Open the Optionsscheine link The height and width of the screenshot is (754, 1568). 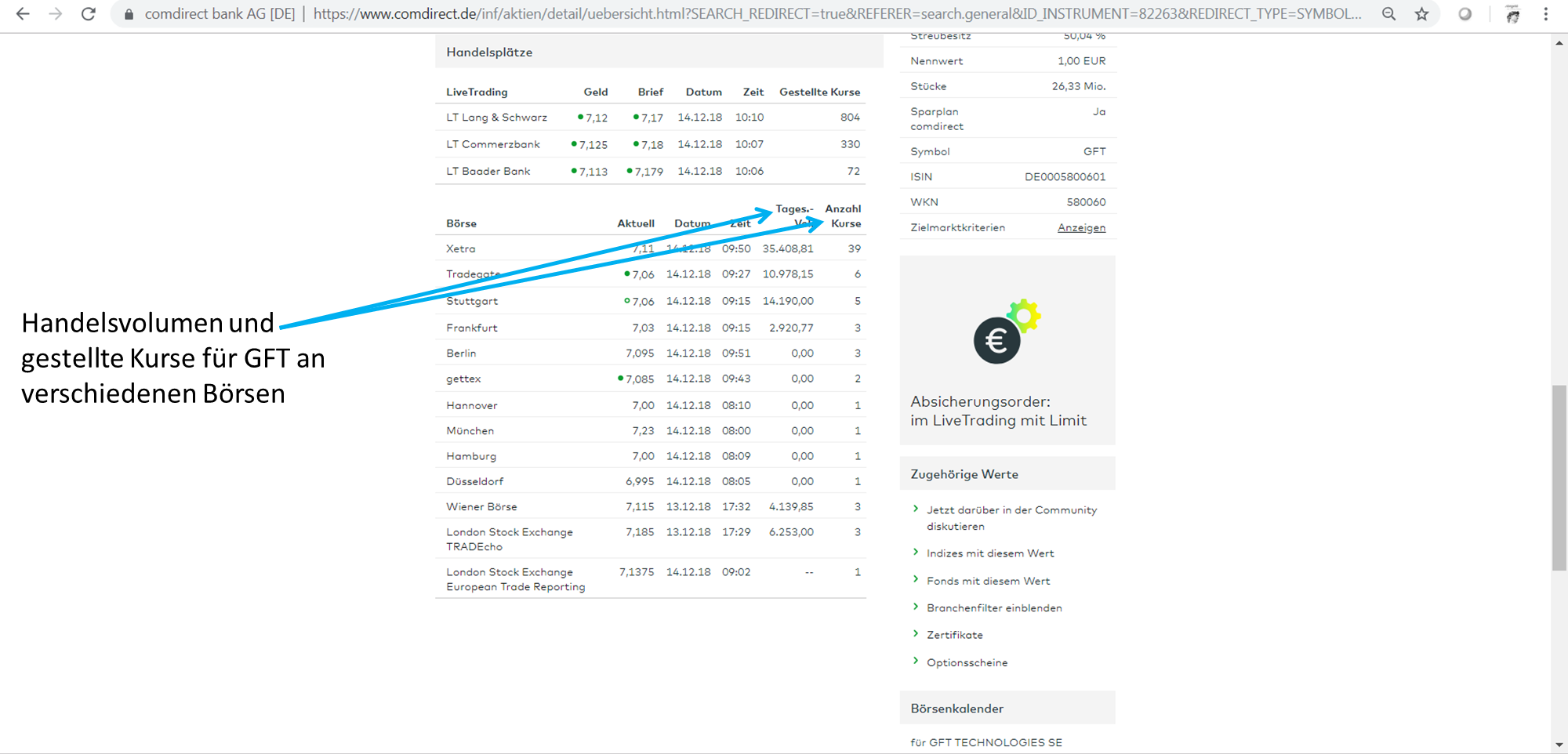[967, 662]
